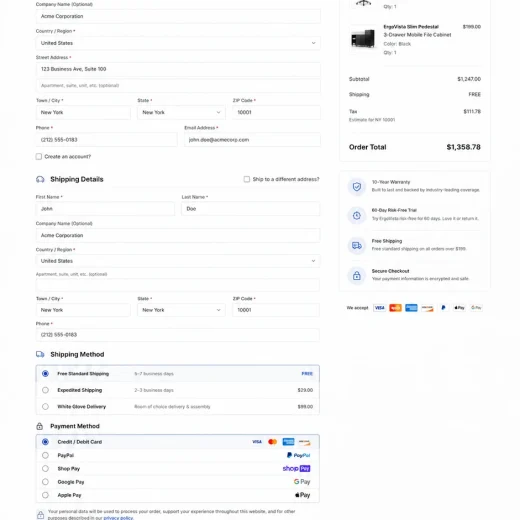Open billing State dropdown showing New York
Screen dimensions: 520x520
tap(181, 112)
